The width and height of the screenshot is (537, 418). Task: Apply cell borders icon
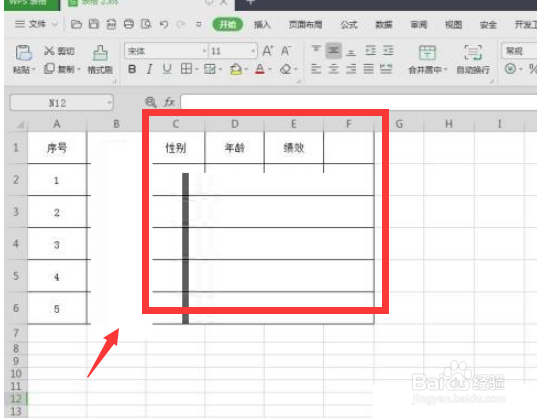pos(186,69)
